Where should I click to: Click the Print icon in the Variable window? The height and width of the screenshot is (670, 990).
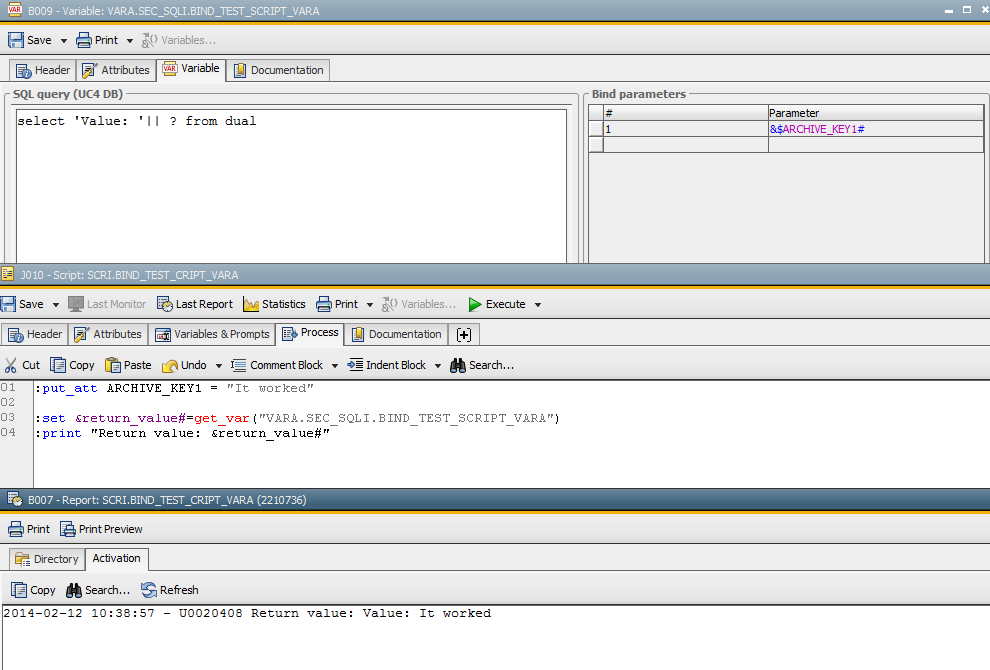(83, 40)
